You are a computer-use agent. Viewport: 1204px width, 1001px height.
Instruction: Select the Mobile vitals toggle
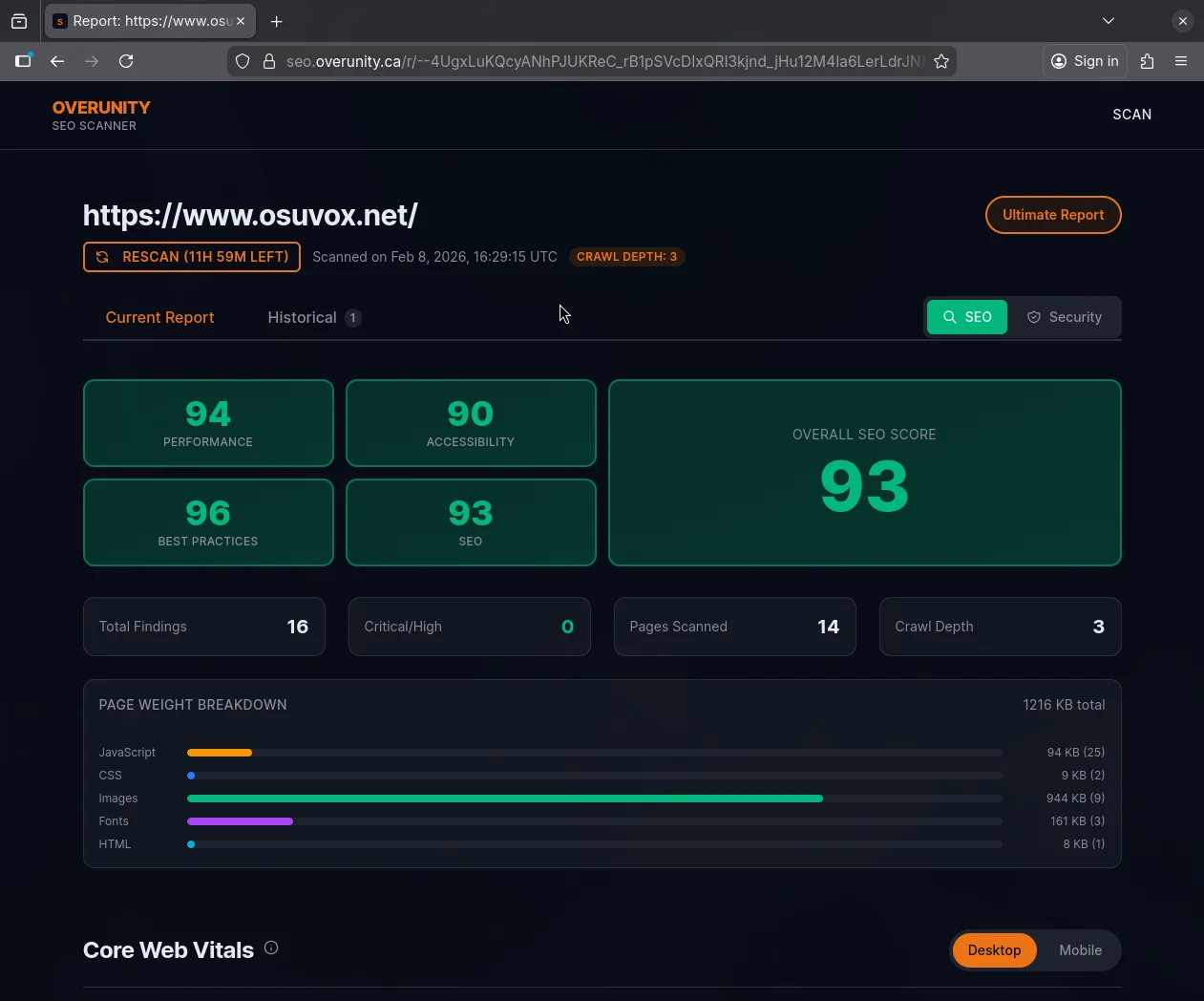(x=1080, y=950)
